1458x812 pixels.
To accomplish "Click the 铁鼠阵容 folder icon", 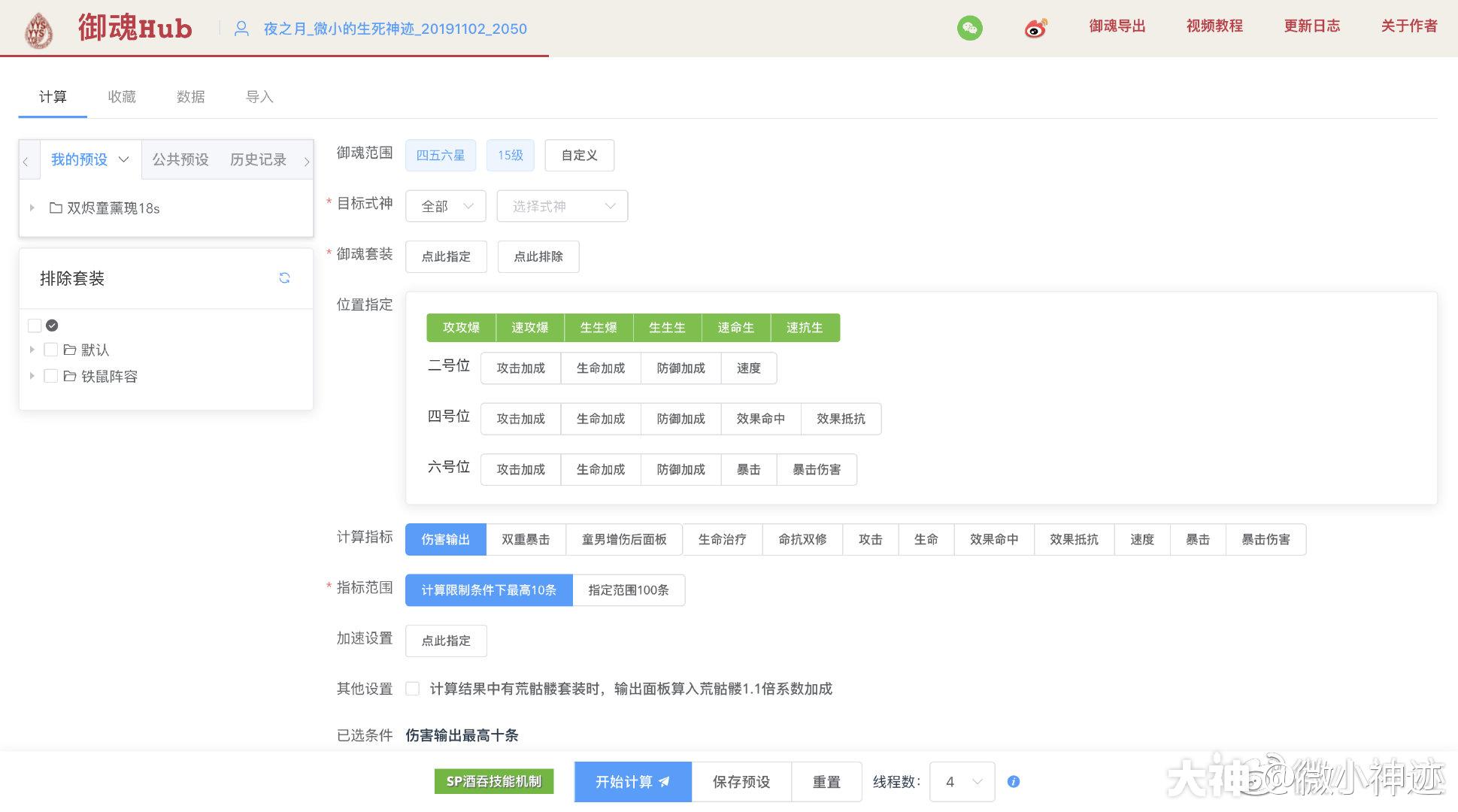I will pyautogui.click(x=70, y=376).
